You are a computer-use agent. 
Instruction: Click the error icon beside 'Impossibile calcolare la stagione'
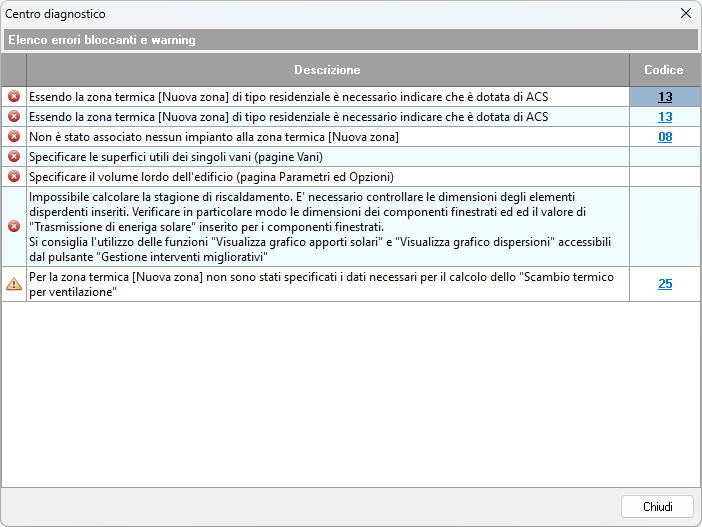coord(14,227)
